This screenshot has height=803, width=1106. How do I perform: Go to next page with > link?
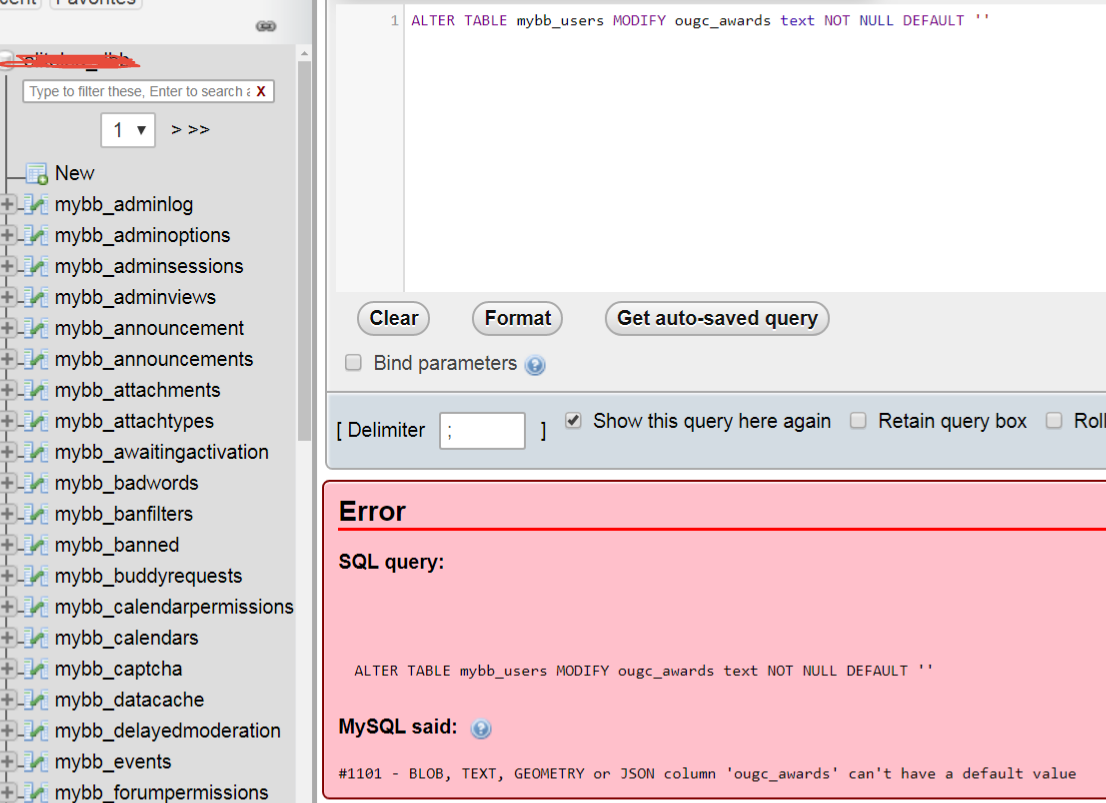[x=176, y=130]
